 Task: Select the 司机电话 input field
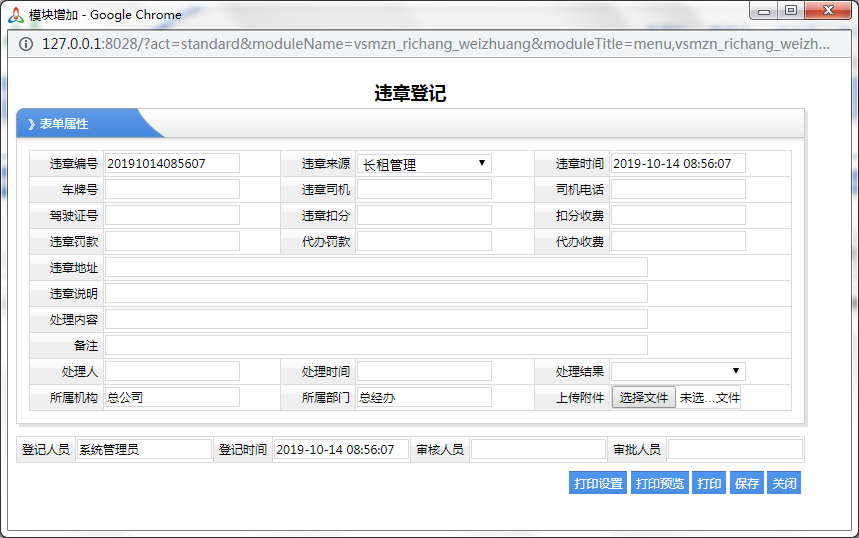[x=677, y=190]
